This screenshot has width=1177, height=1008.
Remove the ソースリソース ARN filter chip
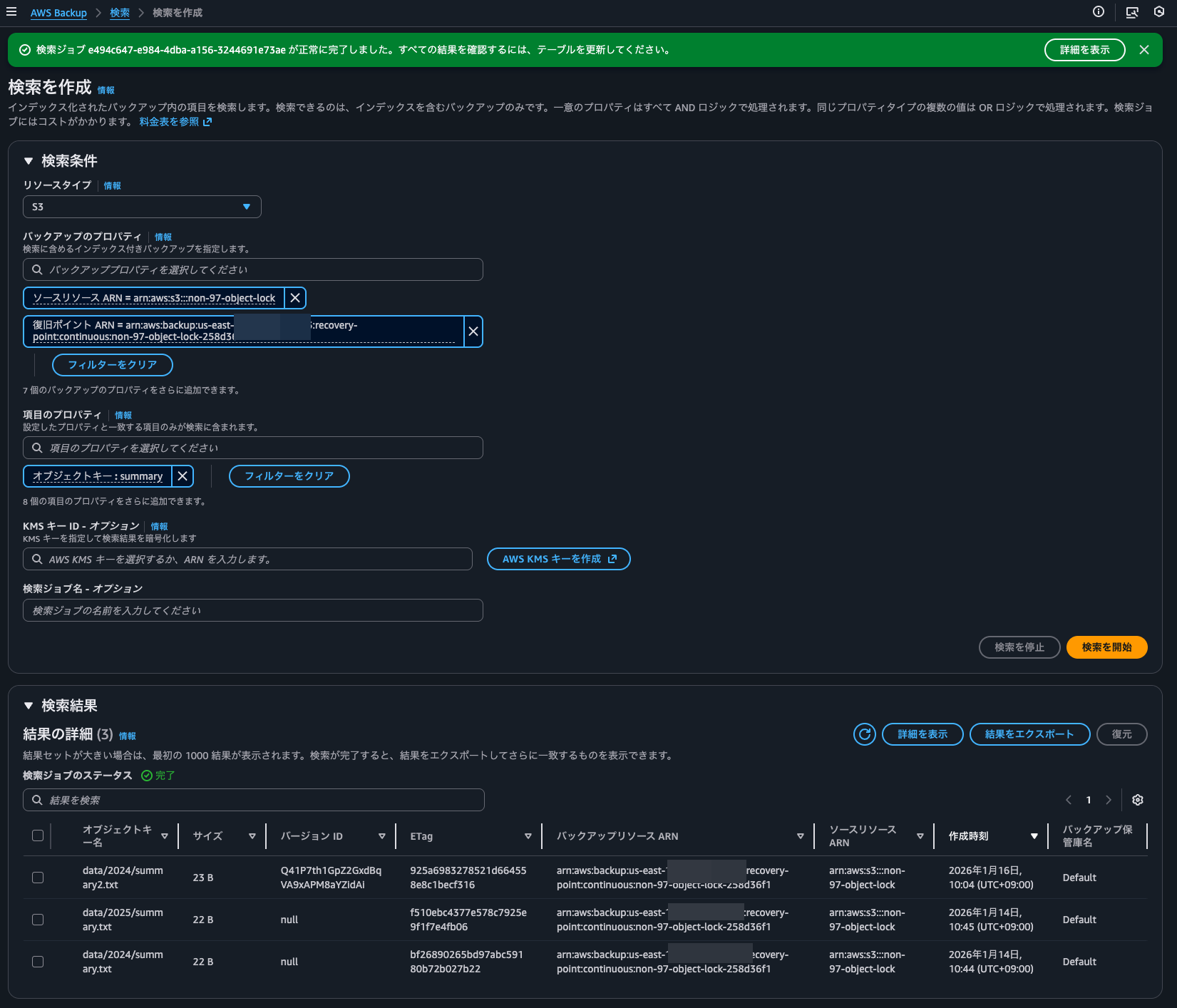coord(295,298)
